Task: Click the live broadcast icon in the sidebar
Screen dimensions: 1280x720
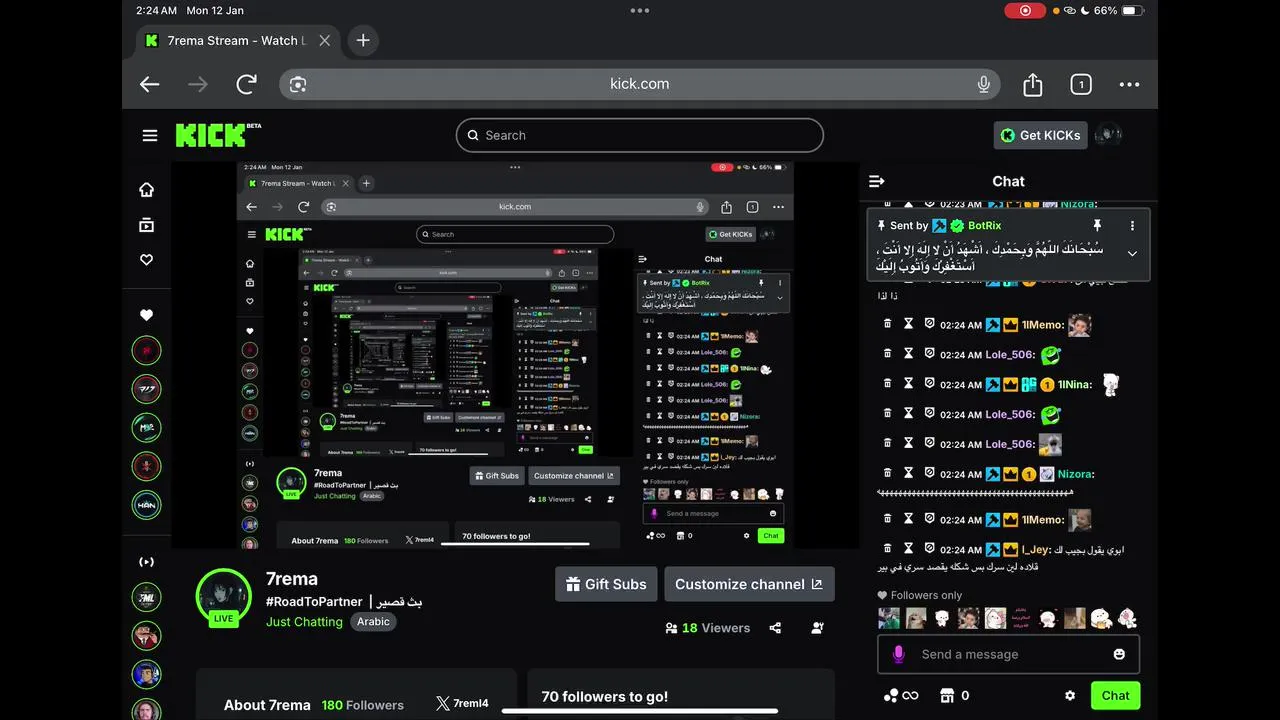Action: coord(146,562)
